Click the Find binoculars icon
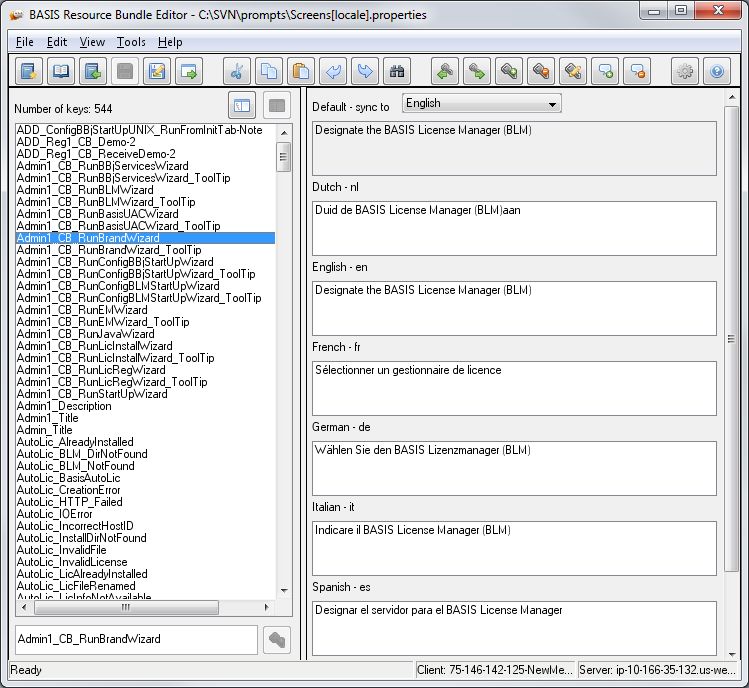The height and width of the screenshot is (688, 749). tap(397, 72)
